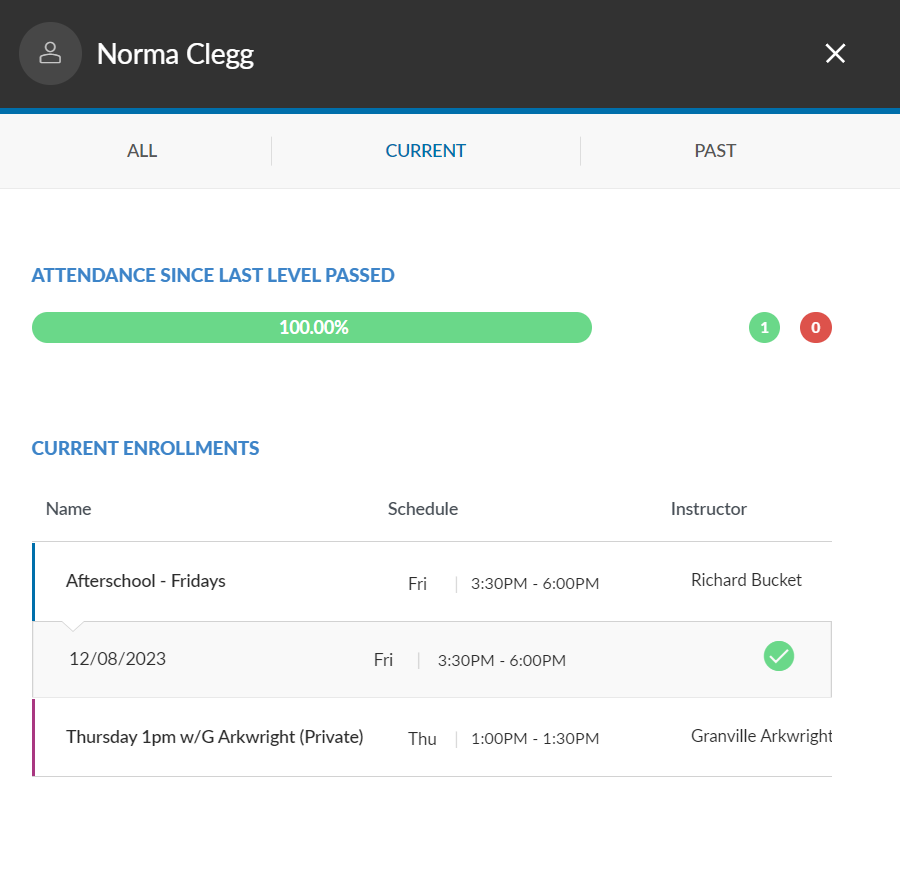
Task: Click the user avatar icon beside Norma Clegg
Action: click(x=50, y=53)
